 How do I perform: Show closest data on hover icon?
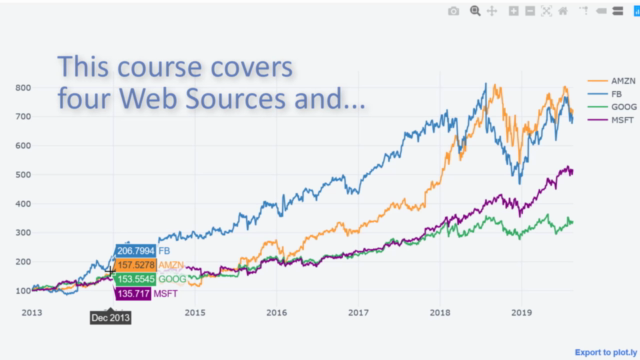pos(601,11)
